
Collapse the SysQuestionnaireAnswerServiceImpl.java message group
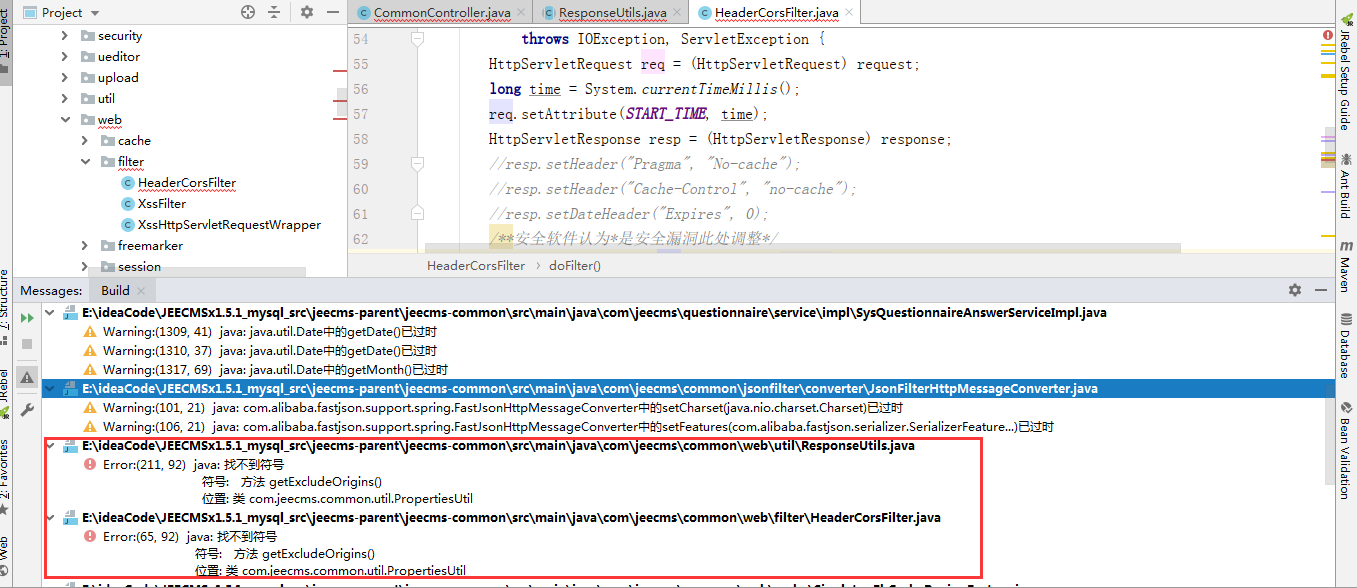coord(51,313)
